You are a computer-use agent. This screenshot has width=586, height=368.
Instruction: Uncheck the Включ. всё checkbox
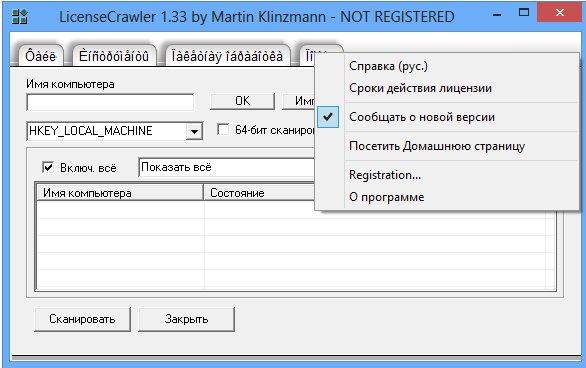click(x=48, y=167)
